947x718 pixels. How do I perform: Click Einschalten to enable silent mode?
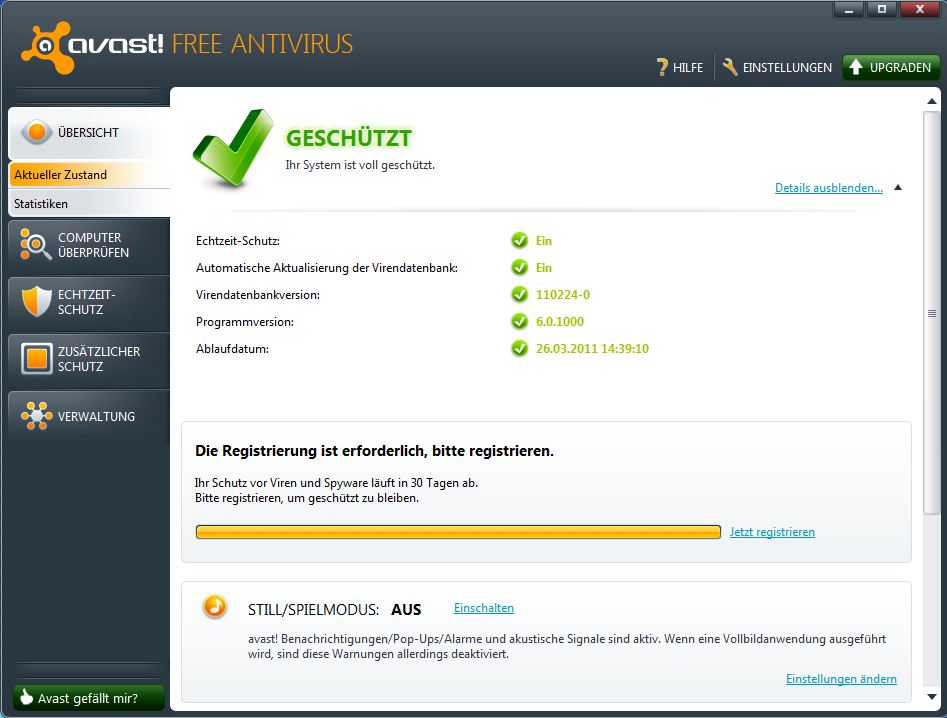484,608
